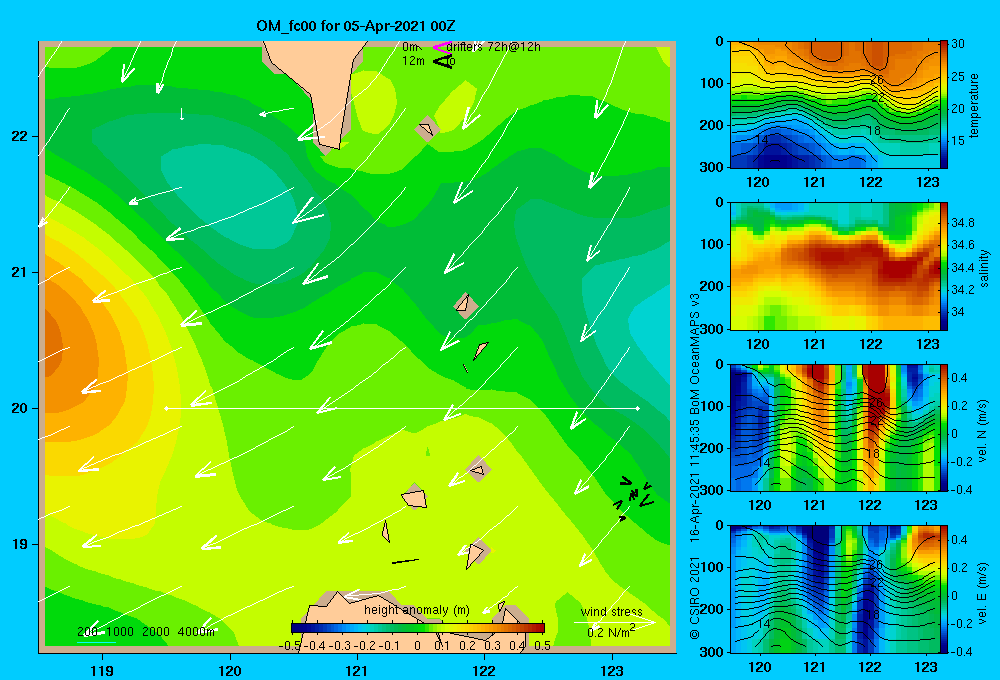Click the 'salinity' axis label

pyautogui.click(x=983, y=268)
